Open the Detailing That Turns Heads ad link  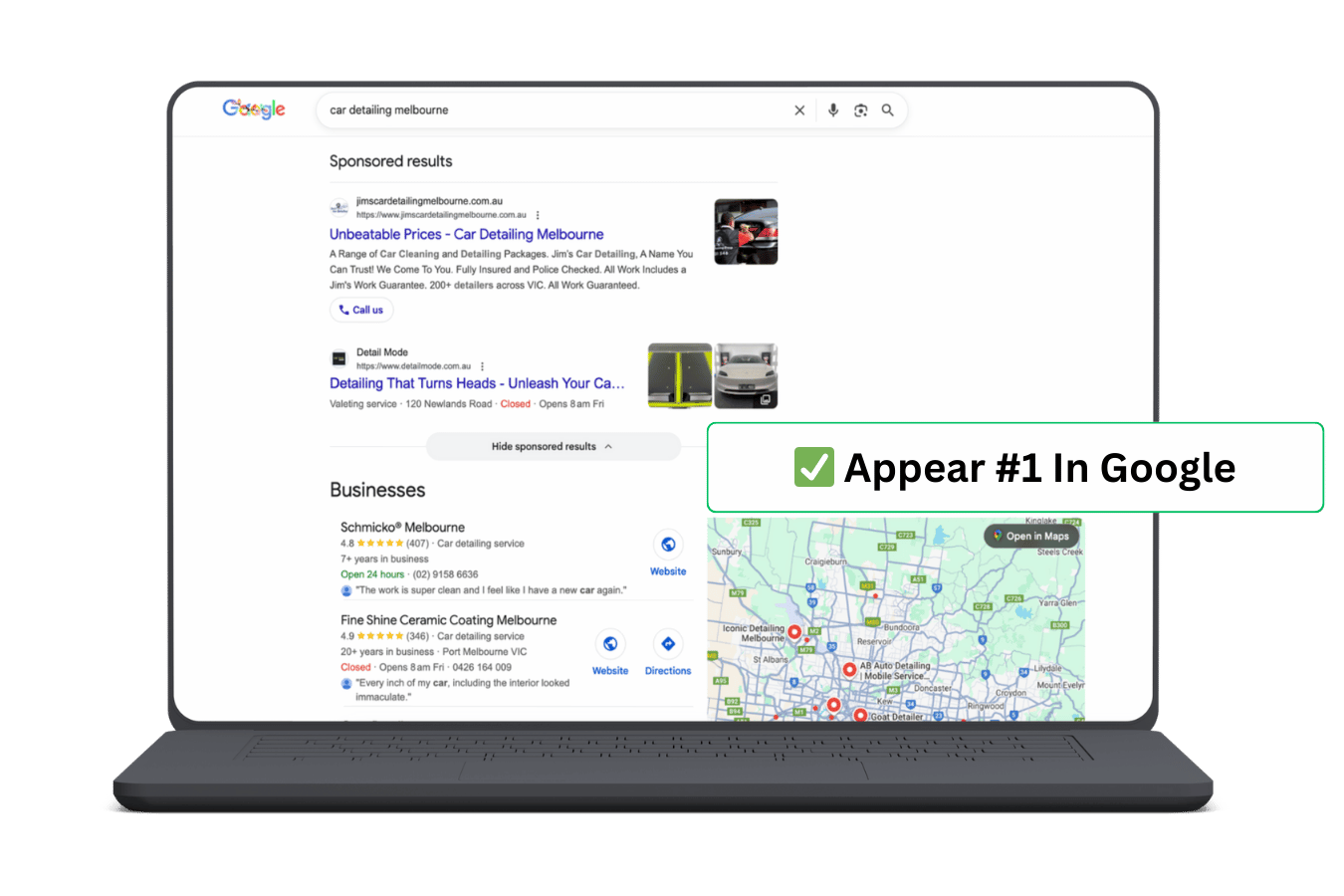[x=477, y=383]
